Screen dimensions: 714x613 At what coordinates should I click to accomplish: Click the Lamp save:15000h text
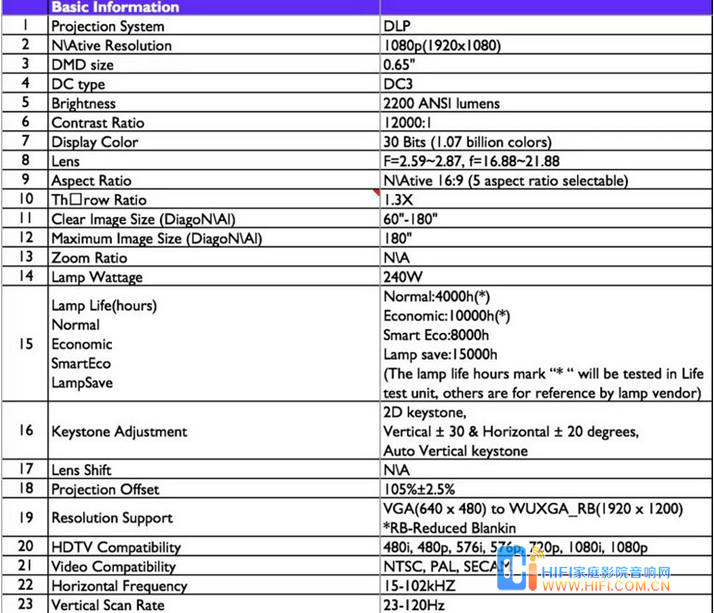[x=440, y=354]
